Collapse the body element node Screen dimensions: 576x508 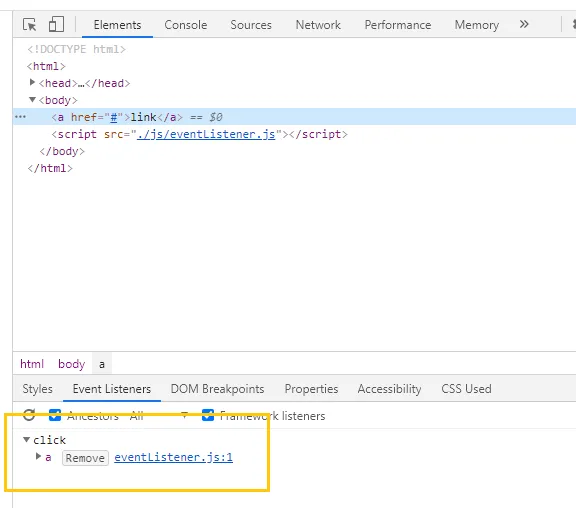point(32,100)
